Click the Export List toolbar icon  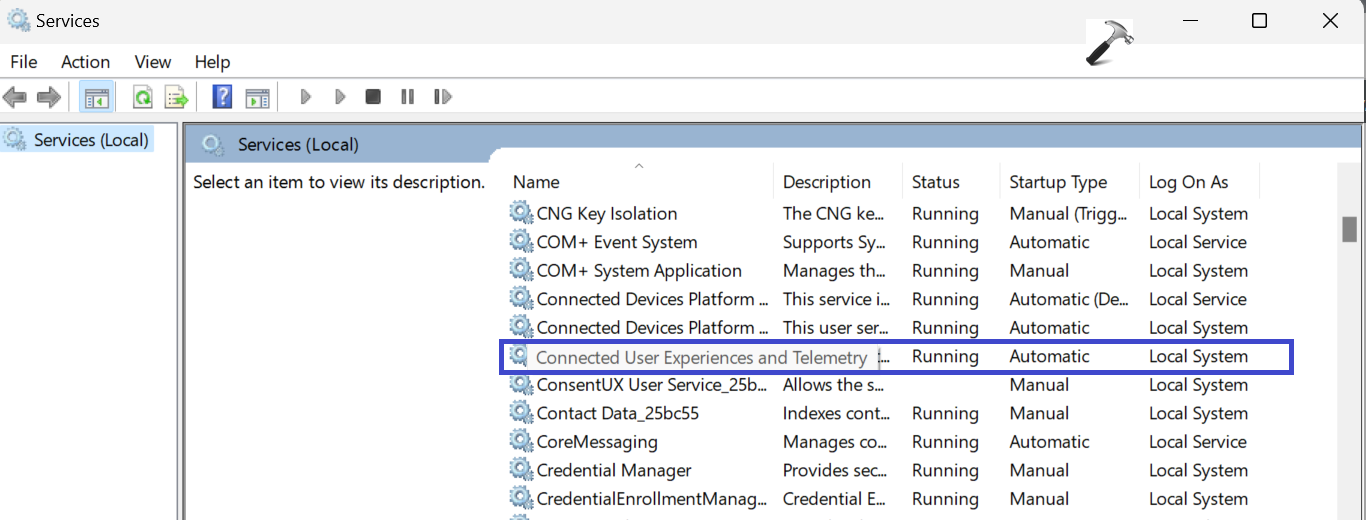176,97
